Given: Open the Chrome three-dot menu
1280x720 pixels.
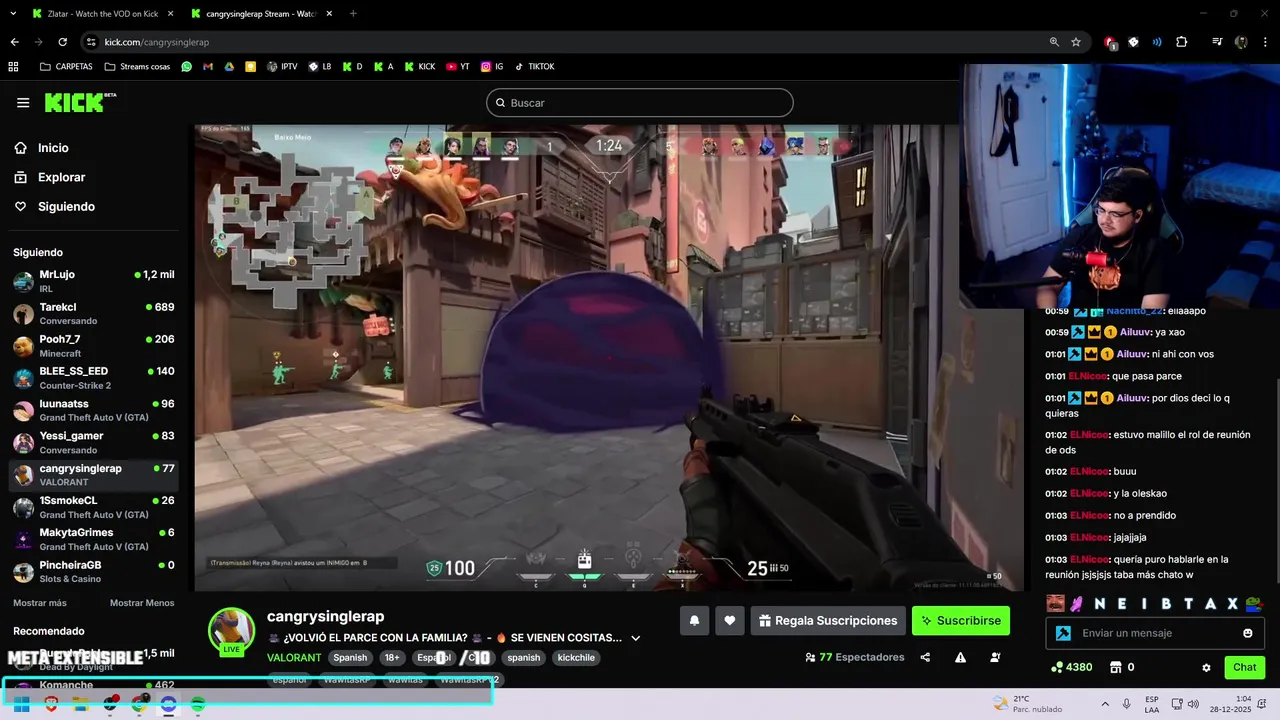Looking at the screenshot, I should coord(1266,42).
